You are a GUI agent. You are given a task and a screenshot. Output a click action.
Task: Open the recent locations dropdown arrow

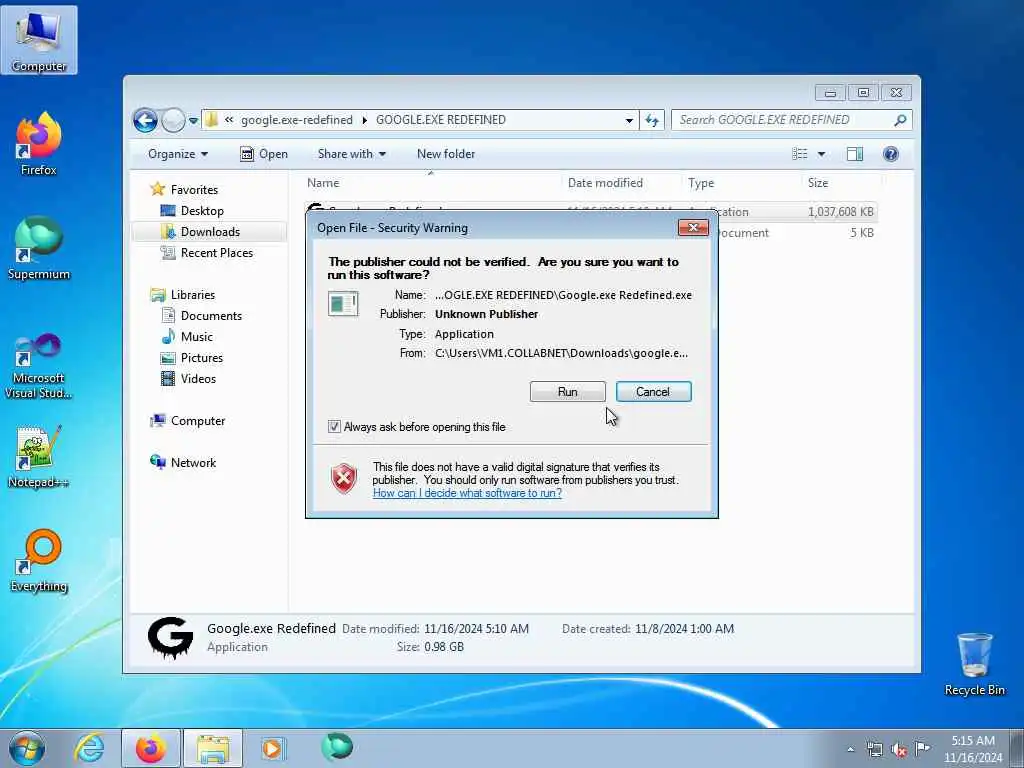(x=193, y=121)
